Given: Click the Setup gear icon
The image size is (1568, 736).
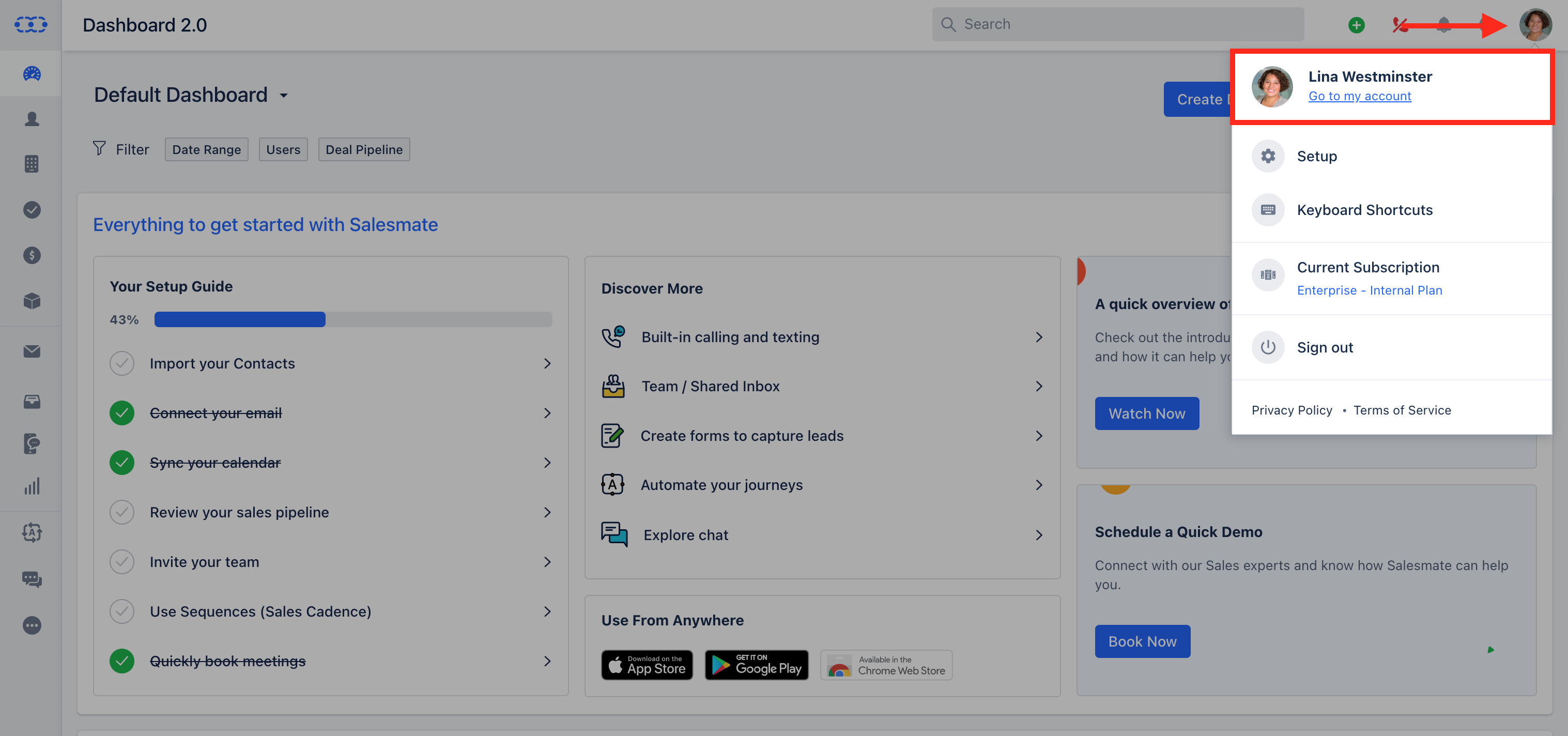Looking at the screenshot, I should point(1268,156).
